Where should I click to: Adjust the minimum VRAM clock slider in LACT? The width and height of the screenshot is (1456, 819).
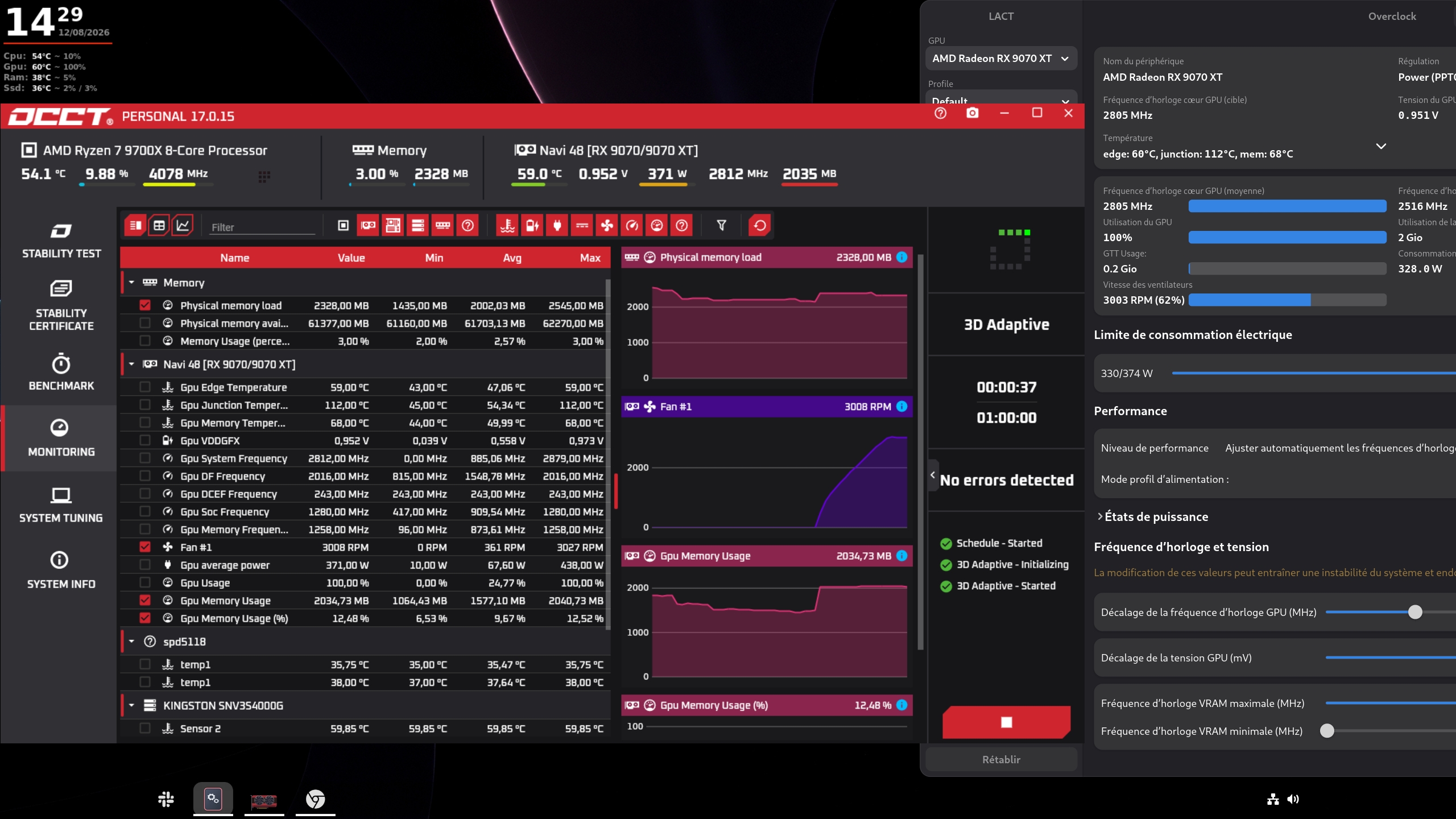point(1327,731)
